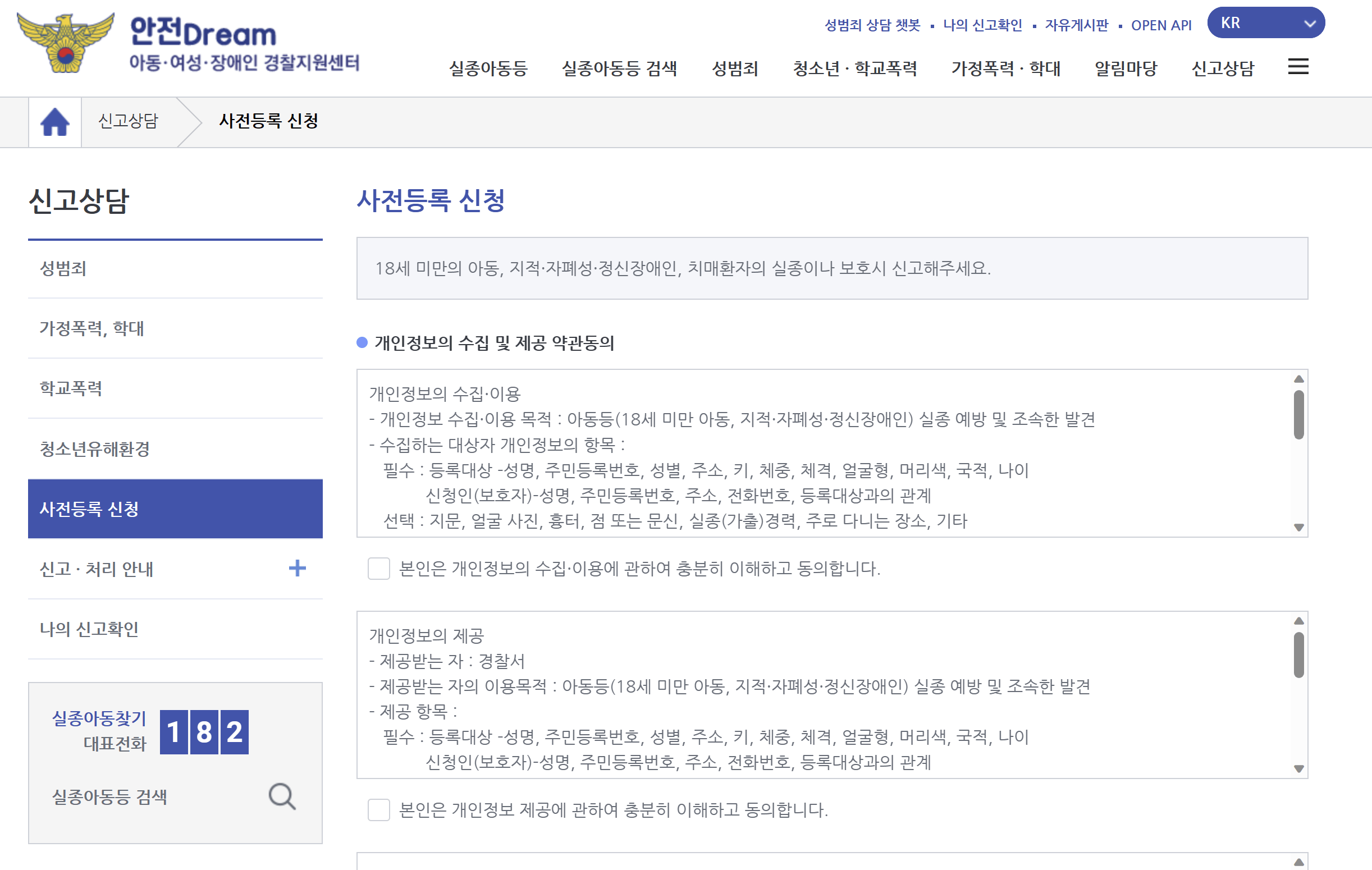
Task: Click first terms box scrollbar thumb
Action: [x=1298, y=414]
